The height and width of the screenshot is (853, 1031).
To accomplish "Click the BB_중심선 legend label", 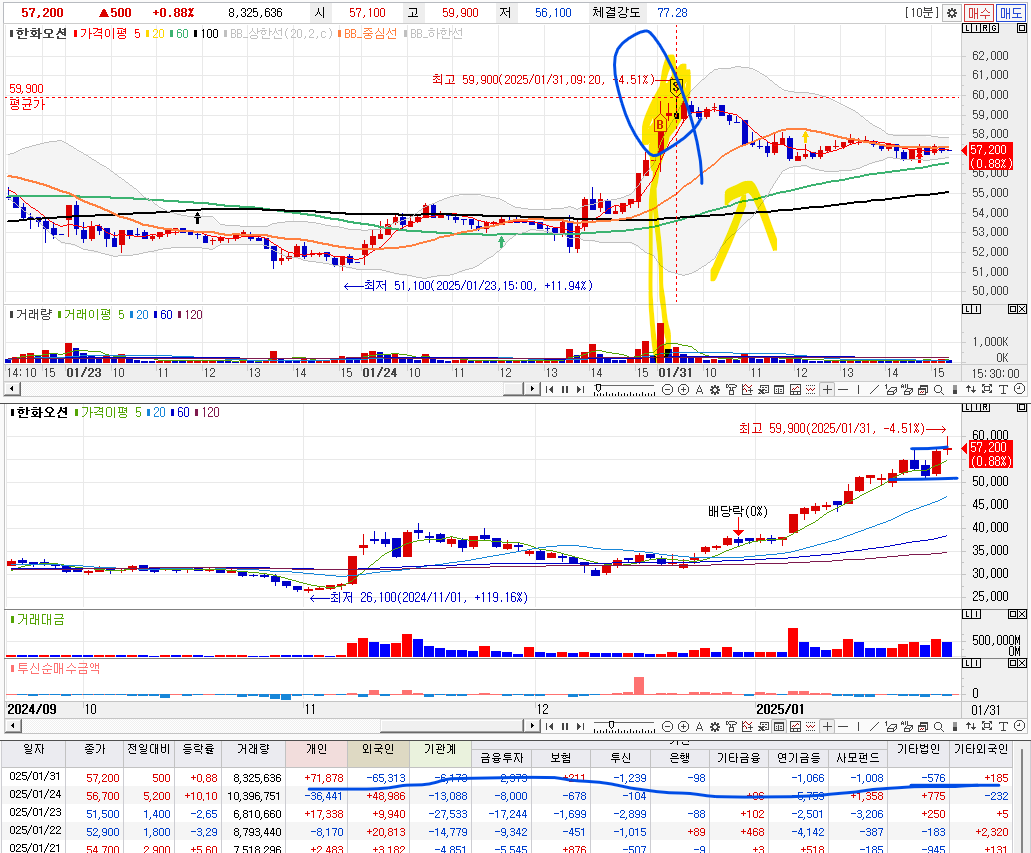I will 371,34.
